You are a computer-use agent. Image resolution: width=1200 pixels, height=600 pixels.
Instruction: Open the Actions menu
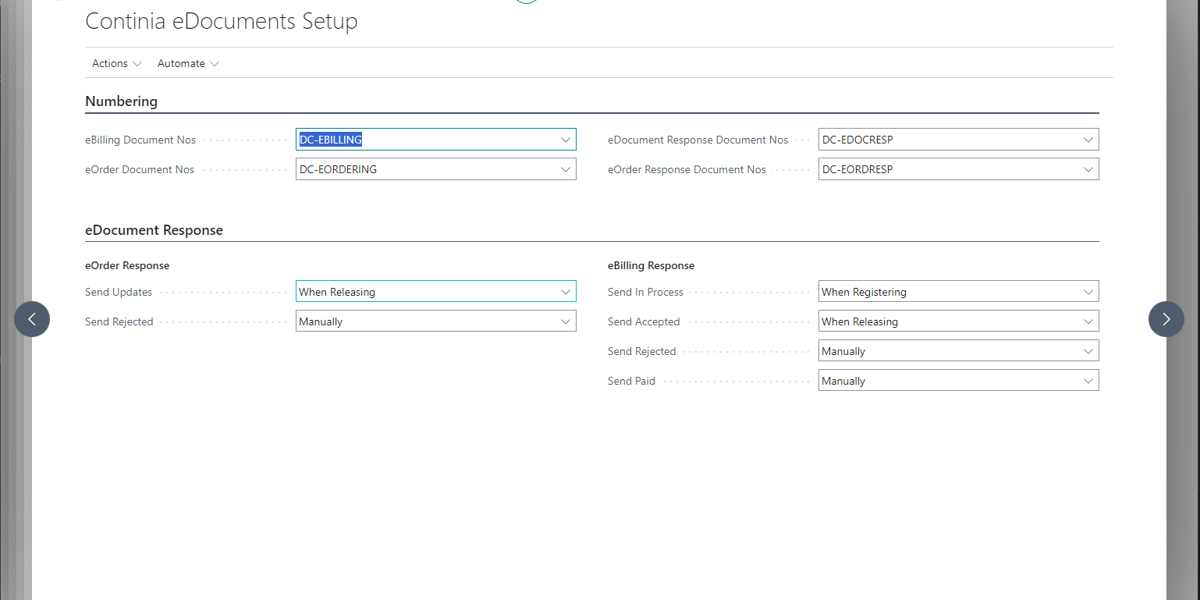click(116, 63)
